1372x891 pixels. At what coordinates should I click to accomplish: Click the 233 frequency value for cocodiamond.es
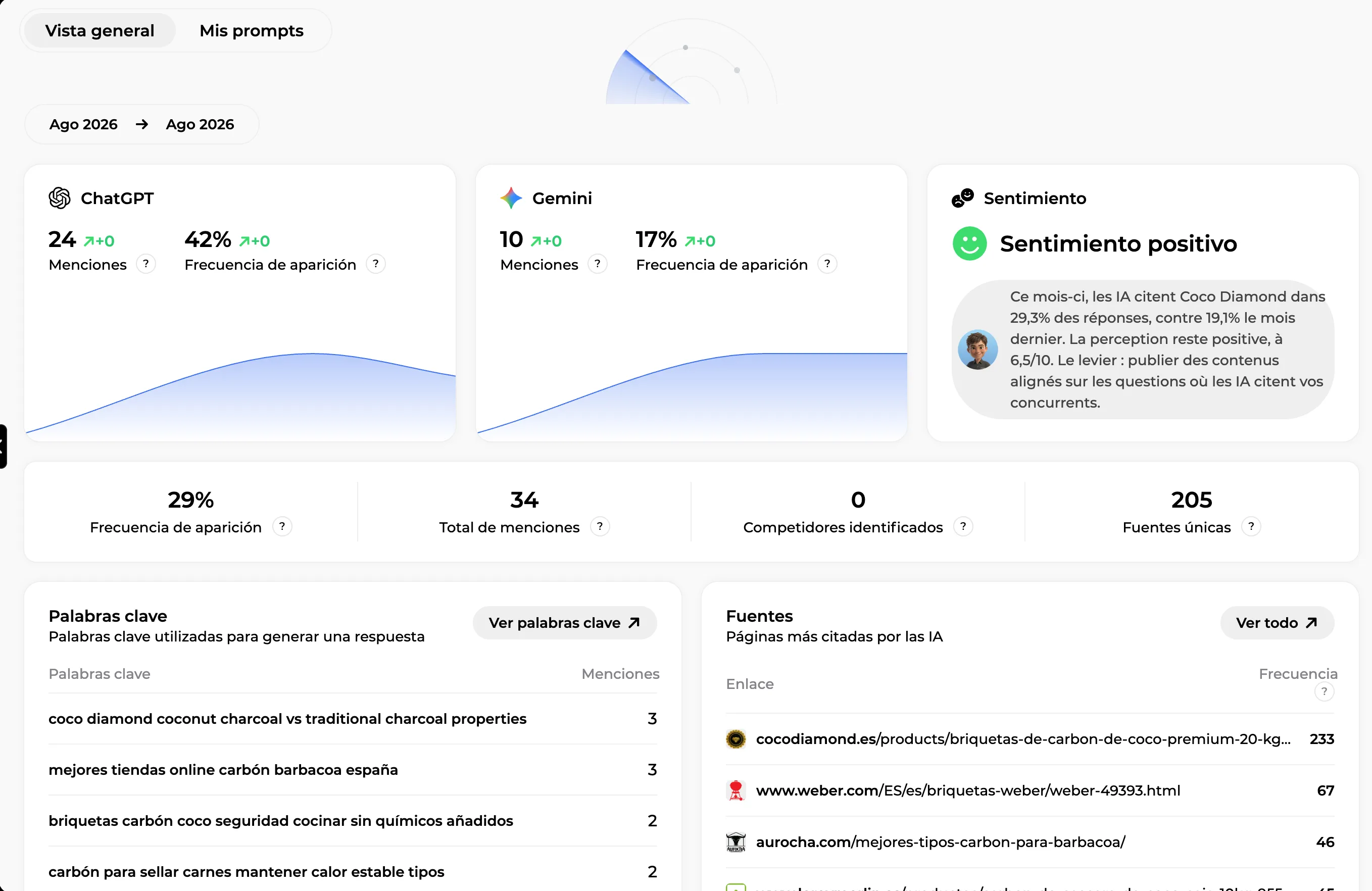pos(1322,739)
